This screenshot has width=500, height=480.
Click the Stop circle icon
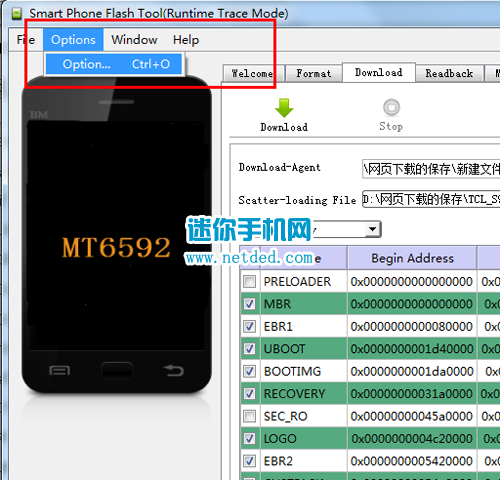pyautogui.click(x=391, y=107)
